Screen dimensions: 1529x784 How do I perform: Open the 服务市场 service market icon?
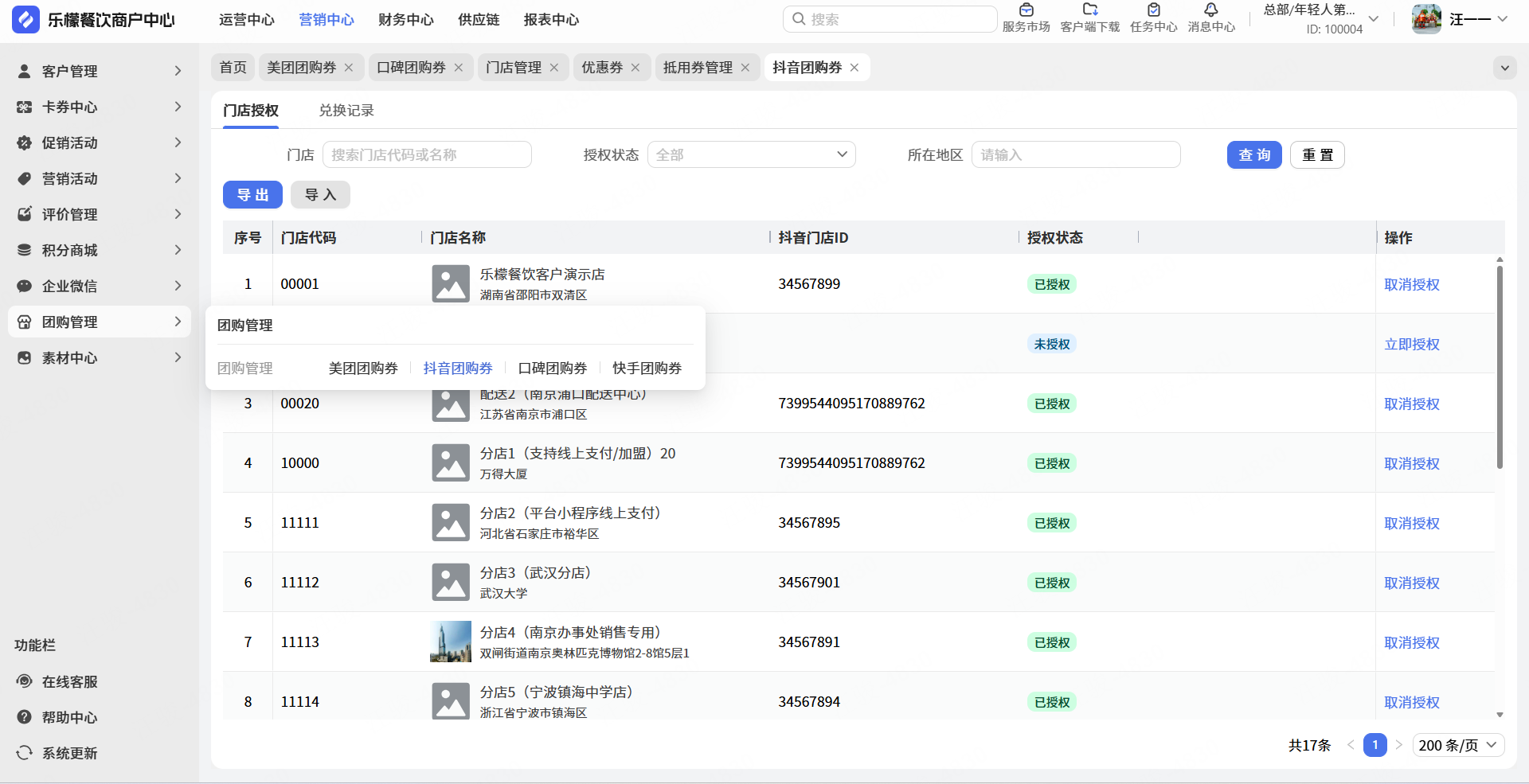1026,10
